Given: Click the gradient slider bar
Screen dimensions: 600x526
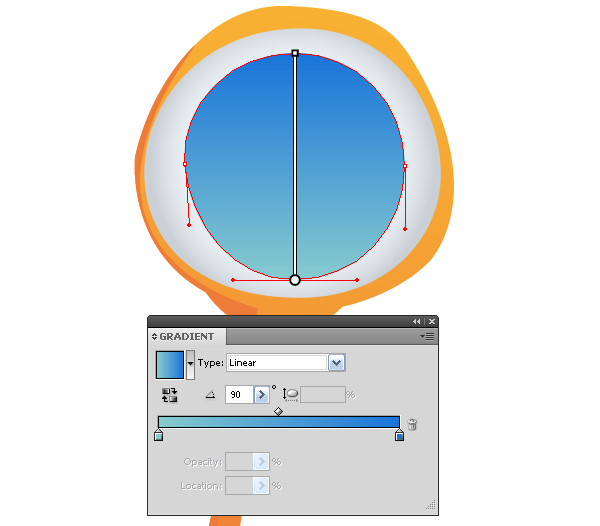Looking at the screenshot, I should tap(279, 422).
